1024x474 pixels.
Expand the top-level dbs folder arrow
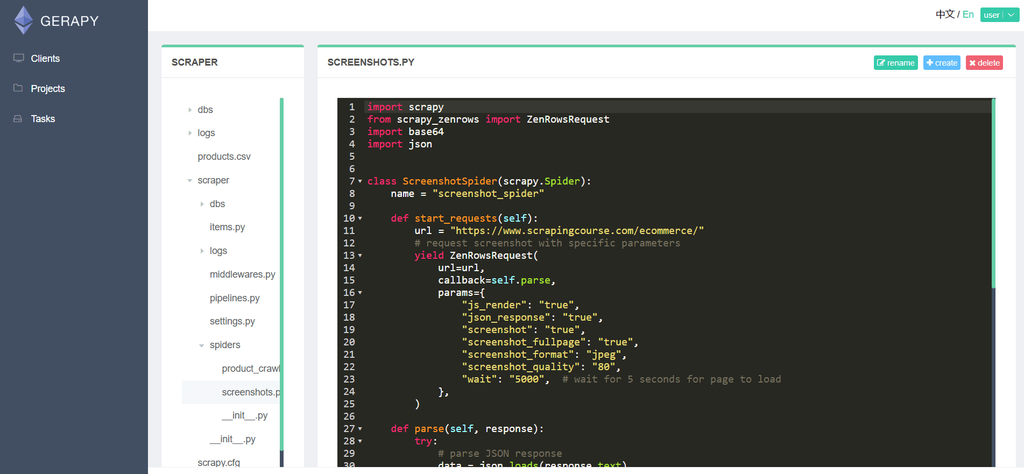point(190,110)
